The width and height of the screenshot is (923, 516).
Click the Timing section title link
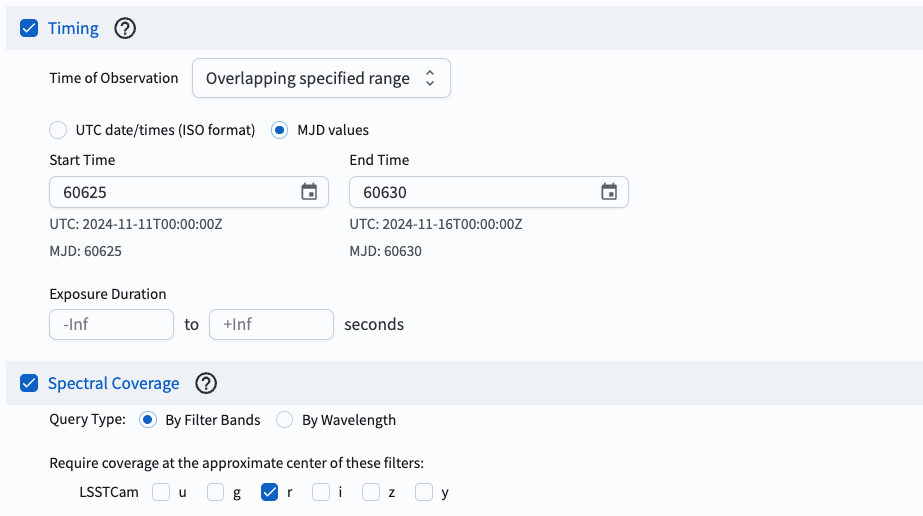73,28
